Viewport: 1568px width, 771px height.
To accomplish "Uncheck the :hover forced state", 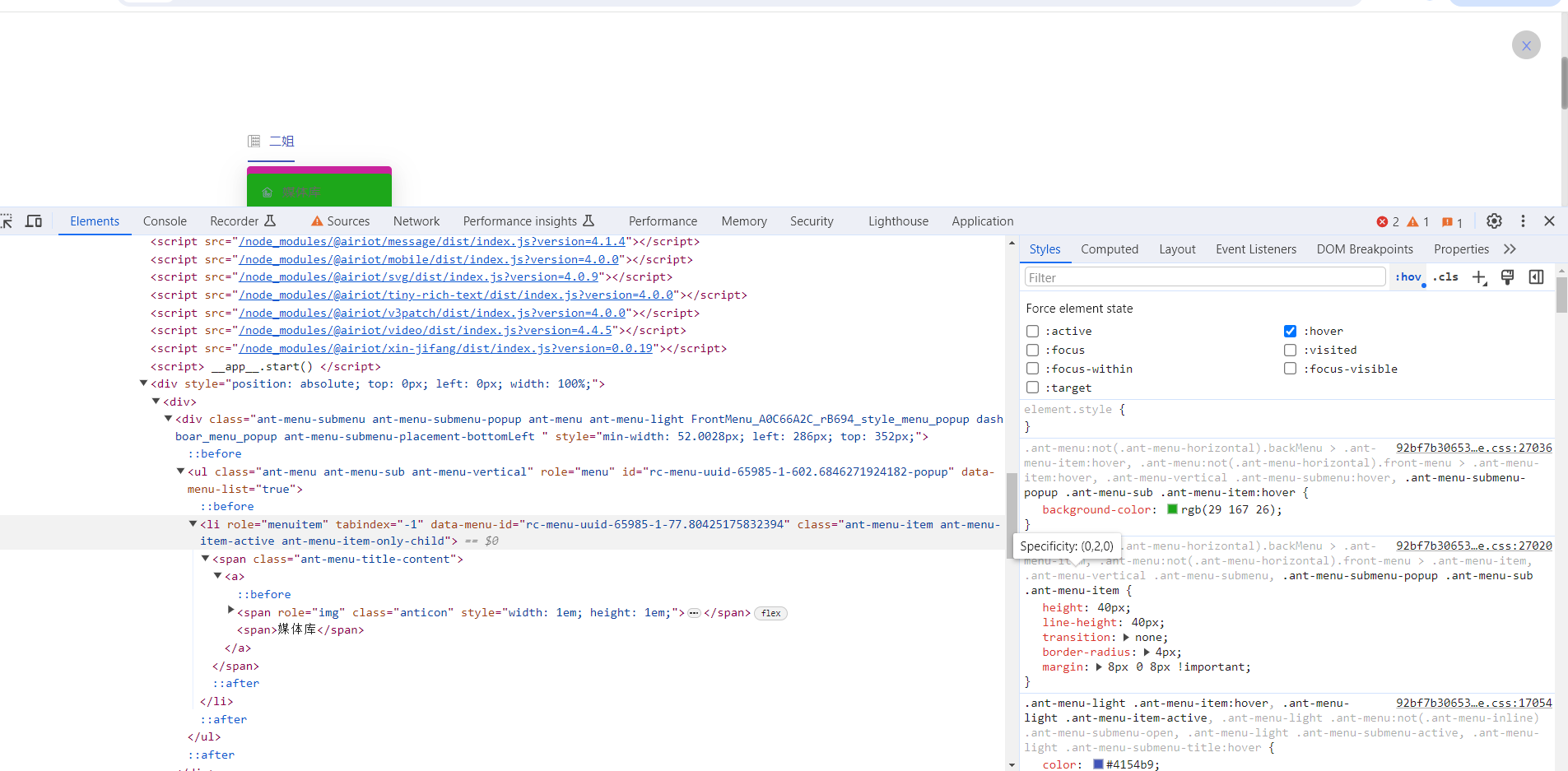I will pos(1290,331).
